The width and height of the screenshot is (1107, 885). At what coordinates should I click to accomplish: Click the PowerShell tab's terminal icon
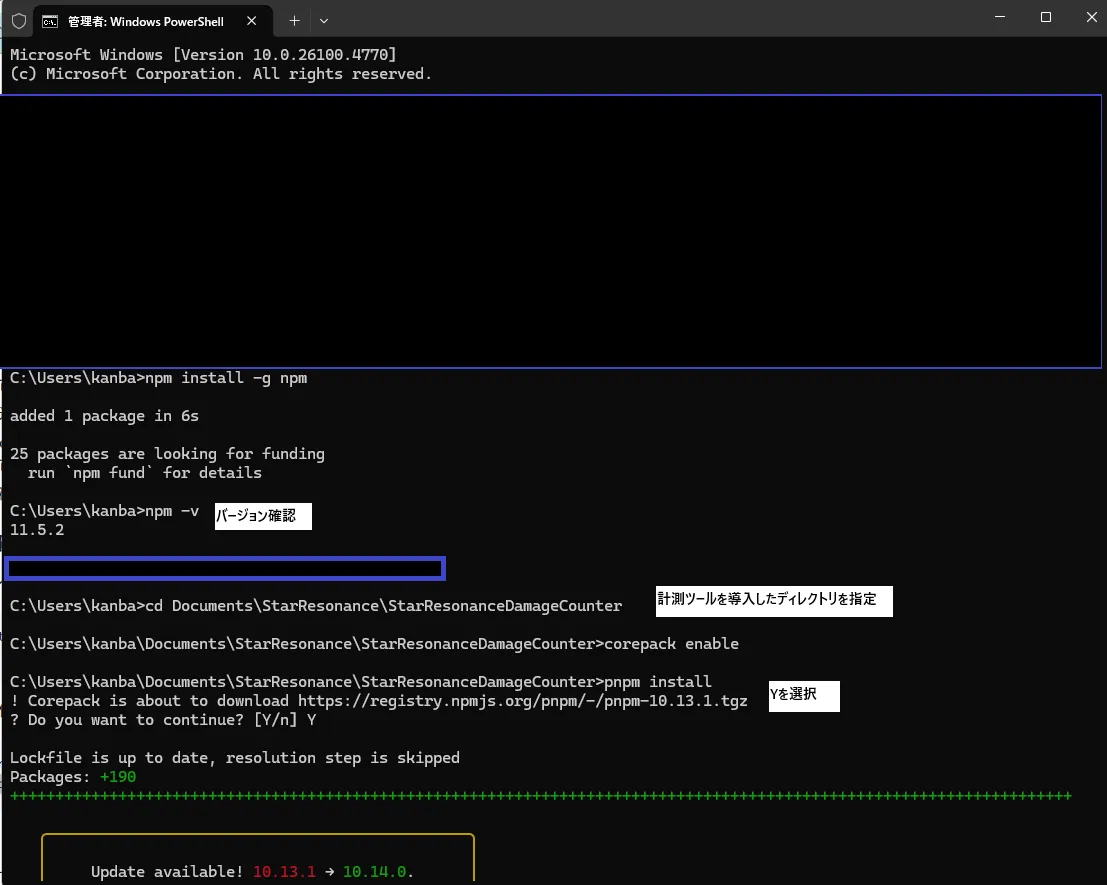coord(49,20)
